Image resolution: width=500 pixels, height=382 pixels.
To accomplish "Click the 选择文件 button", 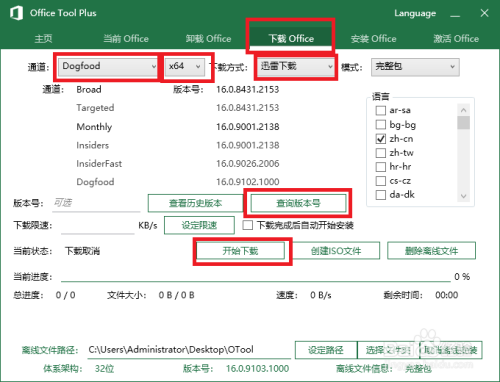I will point(388,350).
